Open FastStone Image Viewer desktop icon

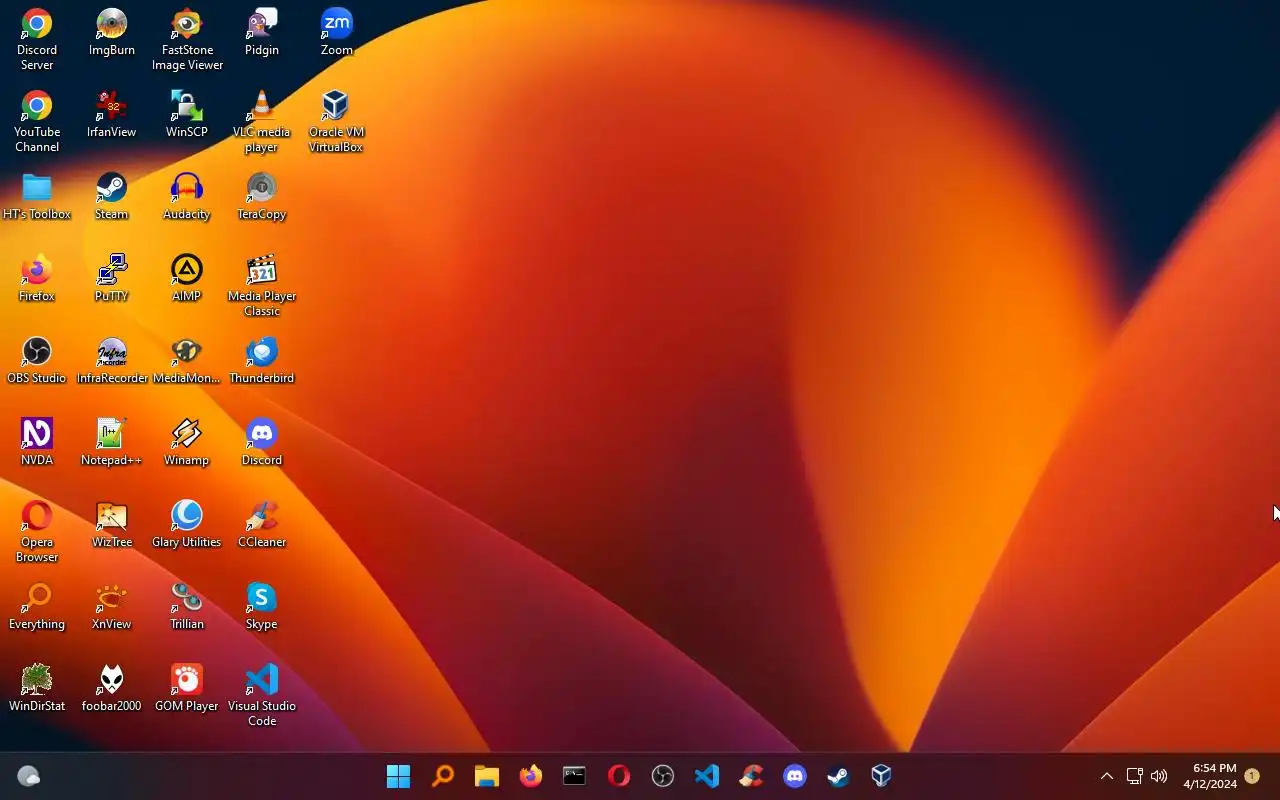(187, 40)
